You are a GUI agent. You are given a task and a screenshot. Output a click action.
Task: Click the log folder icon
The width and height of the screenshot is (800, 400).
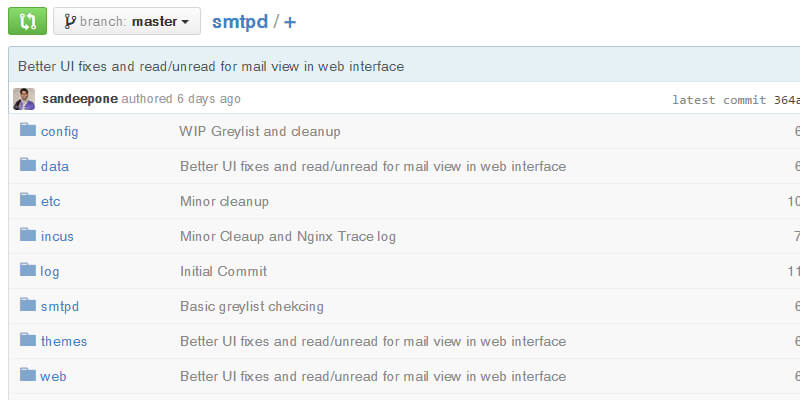click(28, 271)
